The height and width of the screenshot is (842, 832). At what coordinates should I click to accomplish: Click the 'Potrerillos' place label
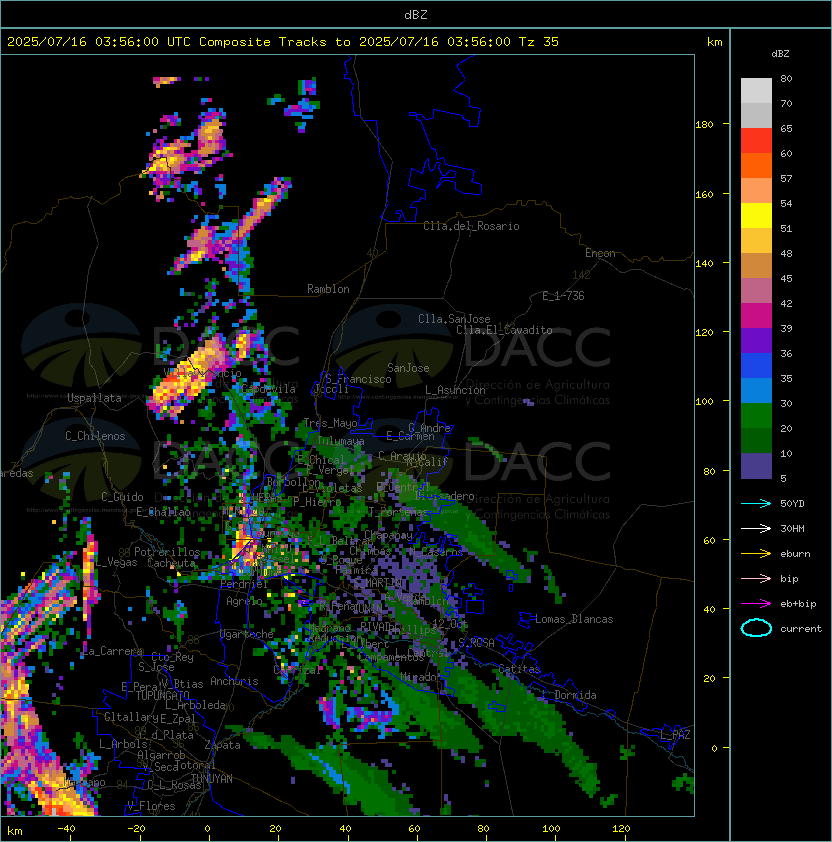[167, 552]
